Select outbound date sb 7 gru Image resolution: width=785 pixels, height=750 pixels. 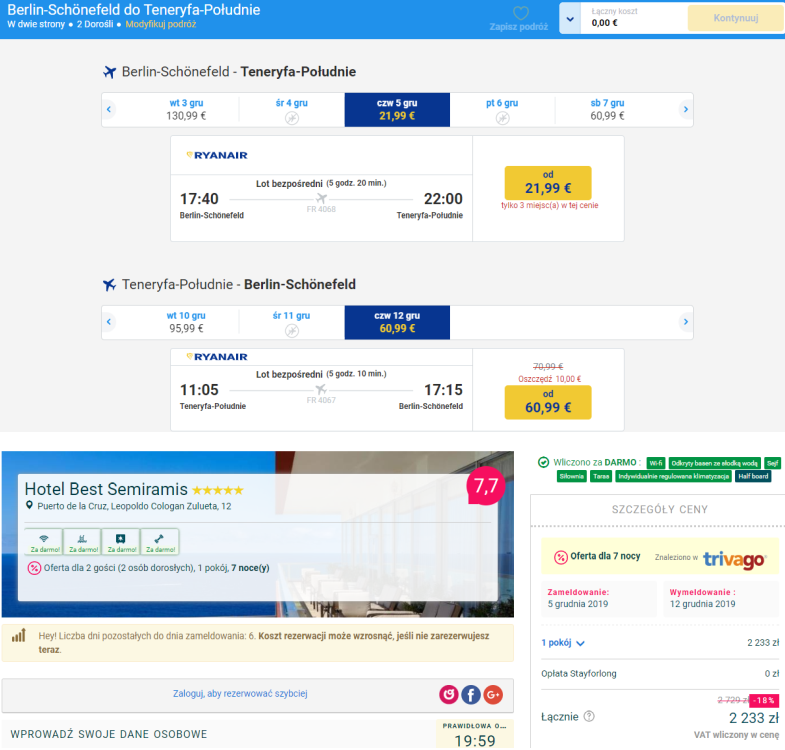[606, 109]
